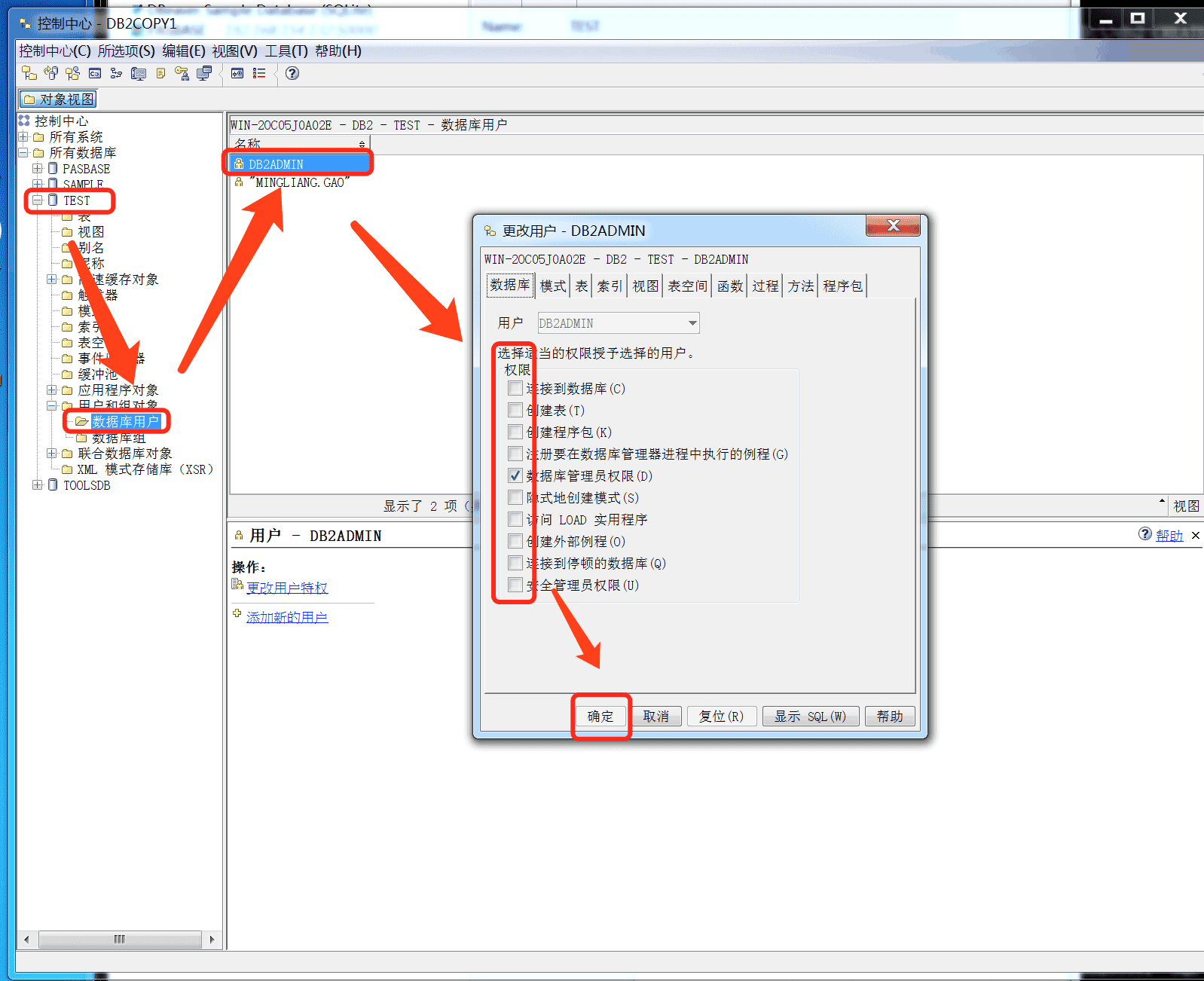Open the Command Editor toolbar icon
This screenshot has width=1204, height=981.
[95, 73]
